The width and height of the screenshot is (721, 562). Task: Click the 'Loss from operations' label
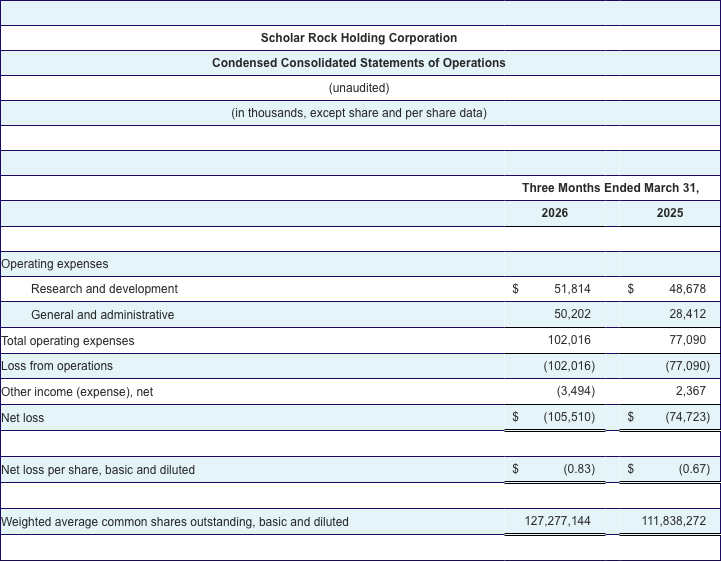tap(57, 366)
